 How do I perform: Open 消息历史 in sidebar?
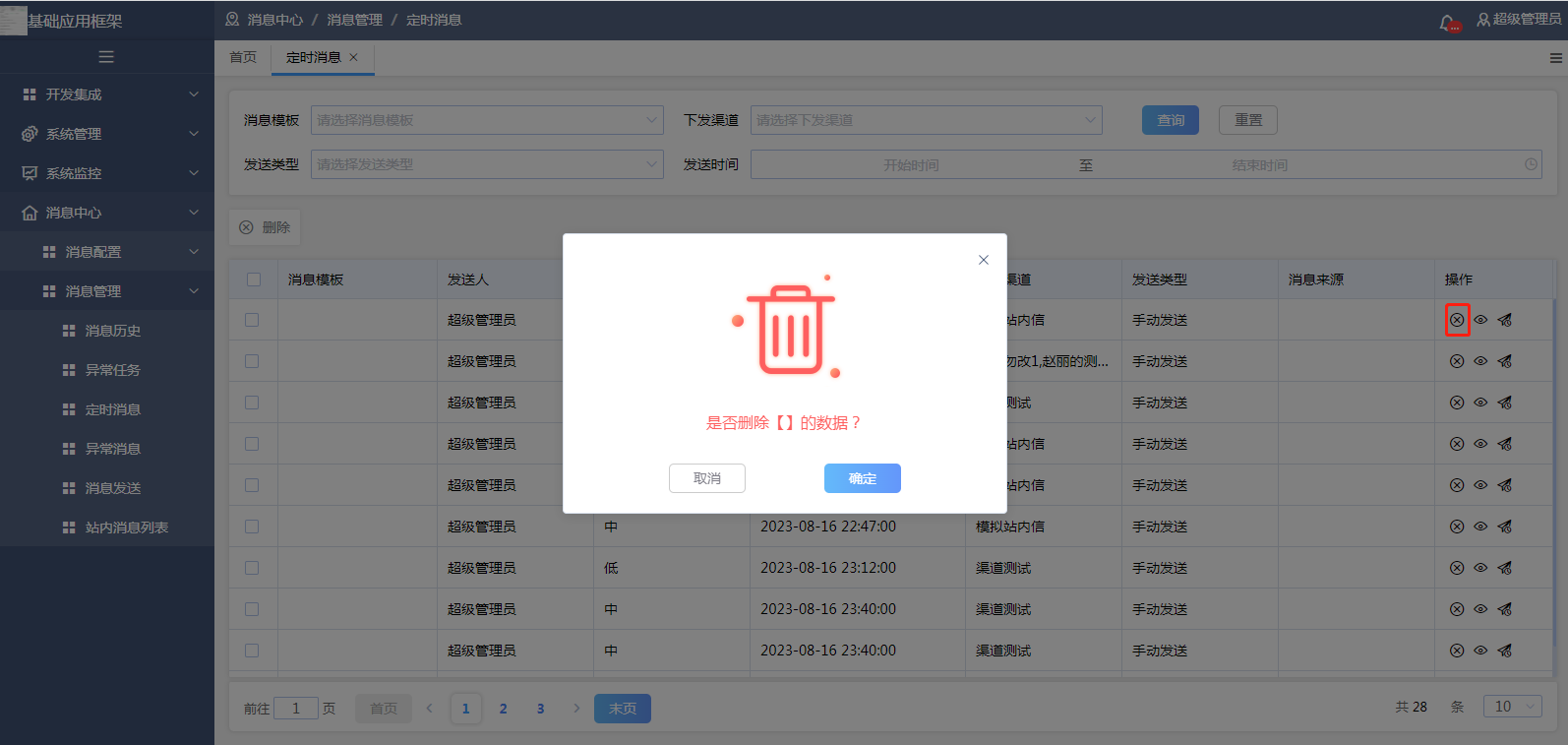point(113,331)
